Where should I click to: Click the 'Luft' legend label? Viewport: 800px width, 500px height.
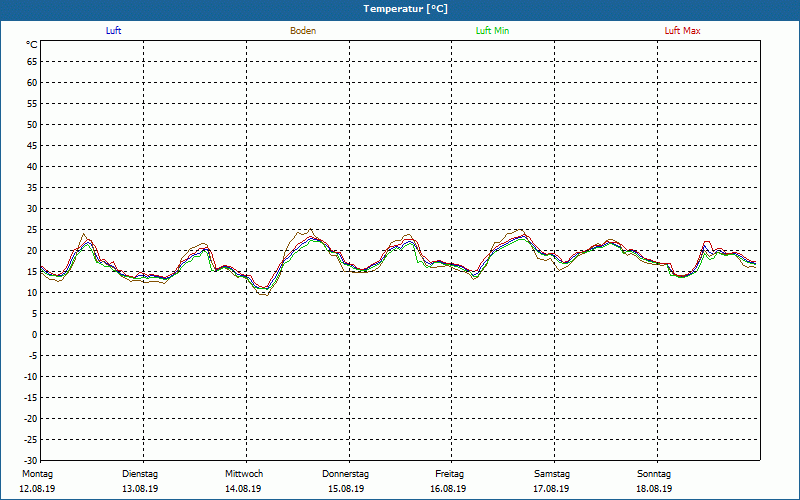tap(113, 31)
